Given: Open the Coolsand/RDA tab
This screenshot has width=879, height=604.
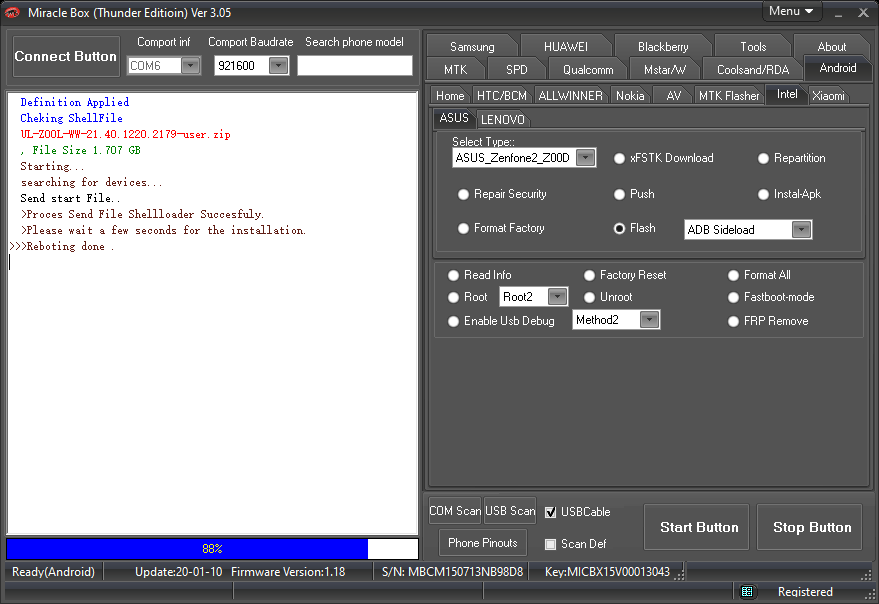Looking at the screenshot, I should (753, 70).
